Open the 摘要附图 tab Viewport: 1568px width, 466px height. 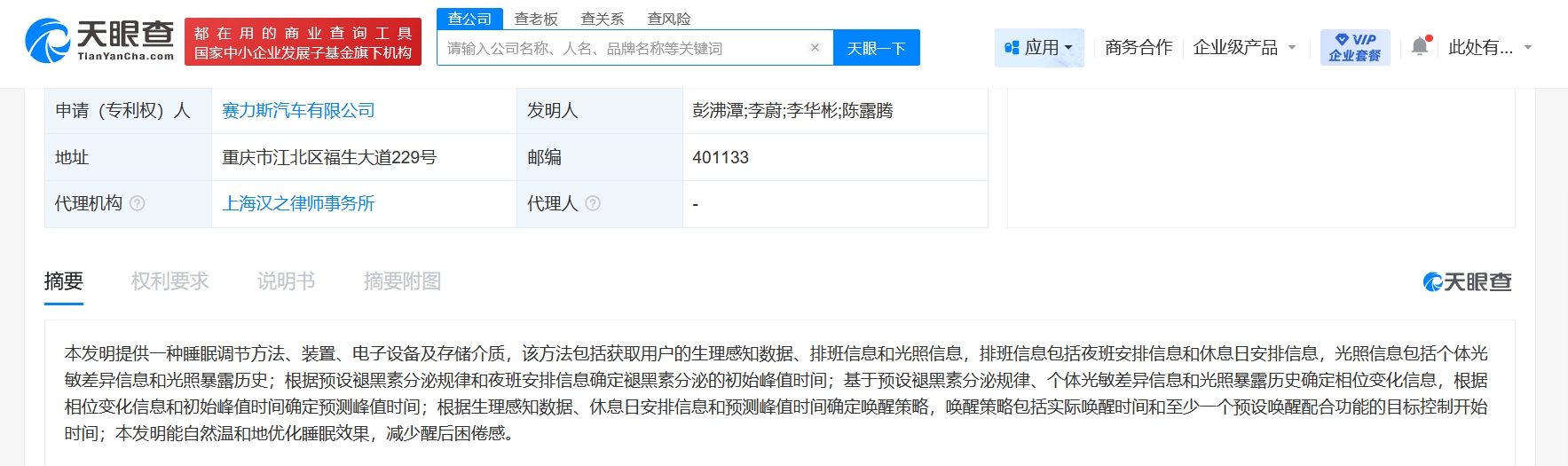point(402,281)
